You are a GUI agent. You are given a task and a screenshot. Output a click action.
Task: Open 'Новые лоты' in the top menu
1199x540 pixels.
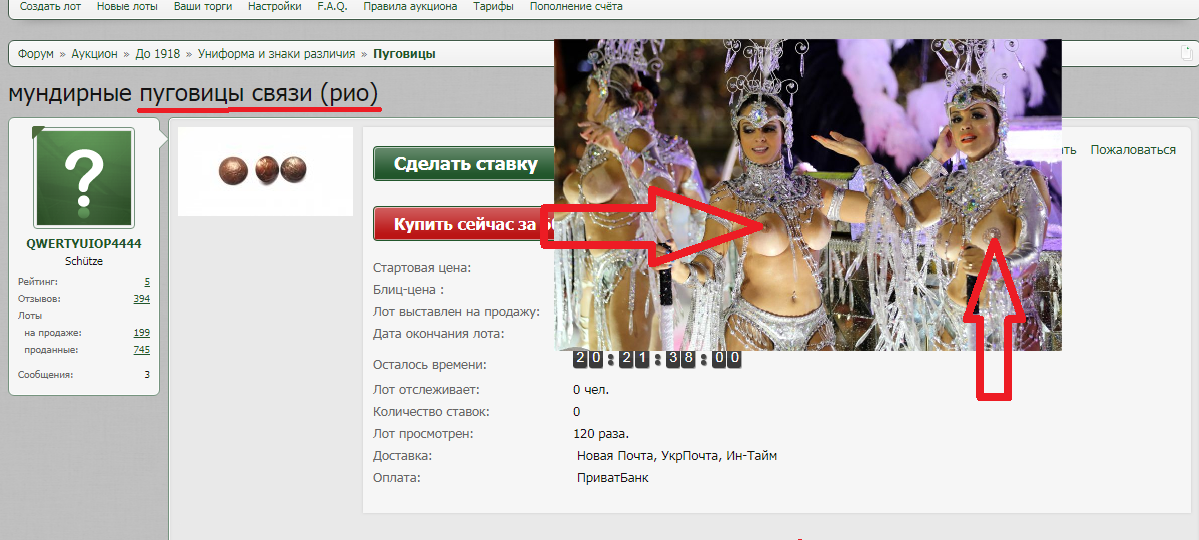pyautogui.click(x=128, y=6)
